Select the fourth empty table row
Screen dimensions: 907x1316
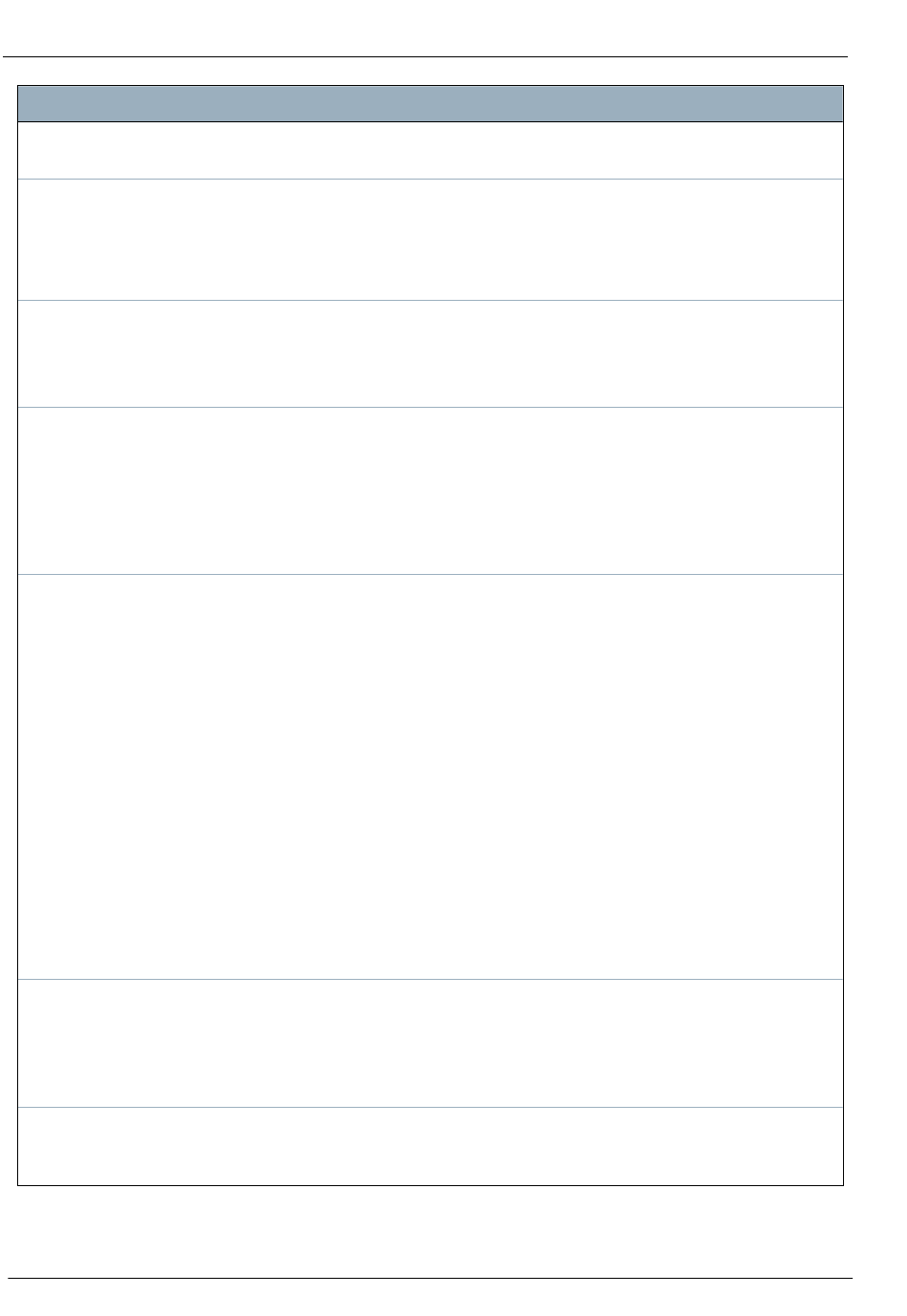[x=431, y=491]
